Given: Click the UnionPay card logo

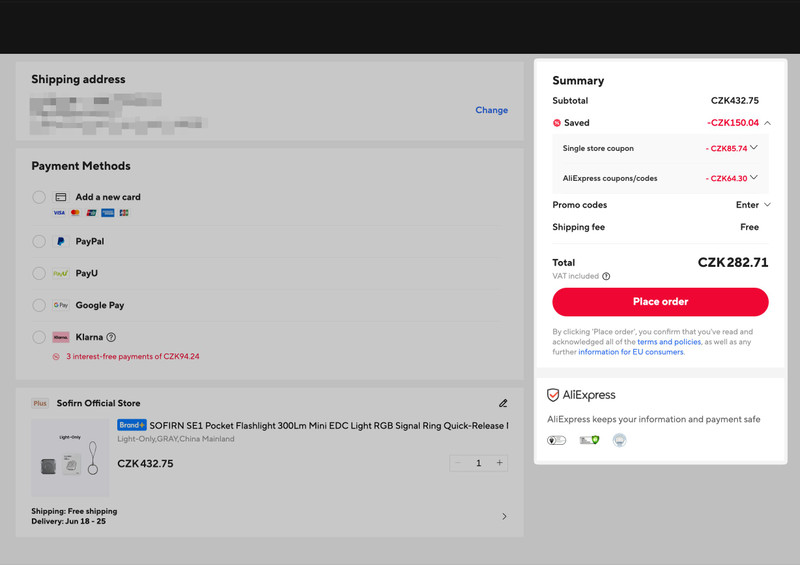Looking at the screenshot, I should coord(91,213).
